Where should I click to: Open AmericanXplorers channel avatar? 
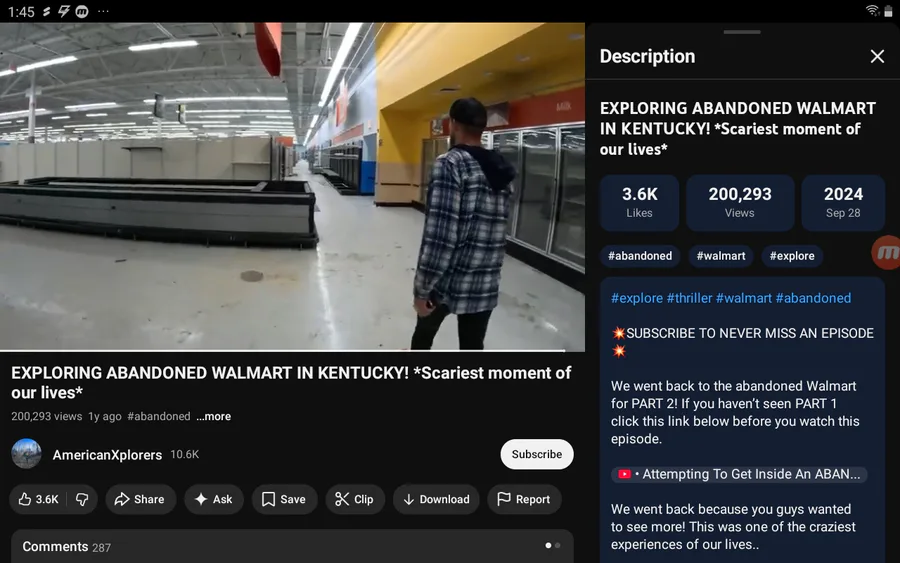coord(26,454)
